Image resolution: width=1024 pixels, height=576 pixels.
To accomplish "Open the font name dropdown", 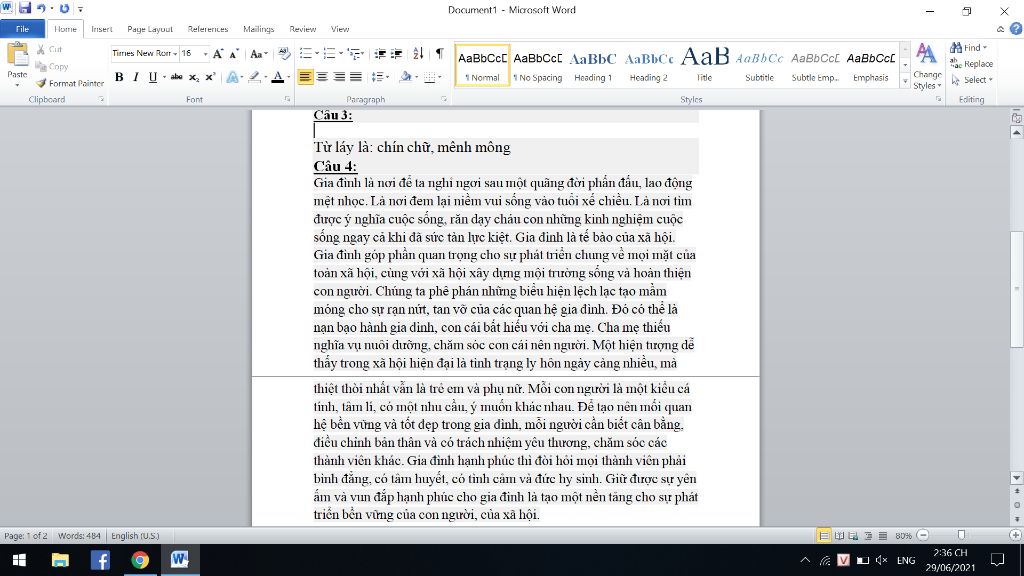I will [175, 54].
